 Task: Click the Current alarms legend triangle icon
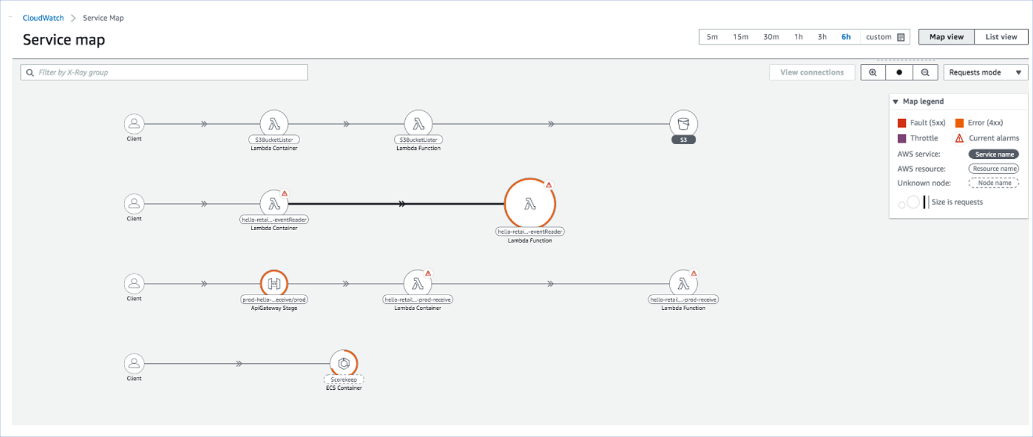coord(960,138)
